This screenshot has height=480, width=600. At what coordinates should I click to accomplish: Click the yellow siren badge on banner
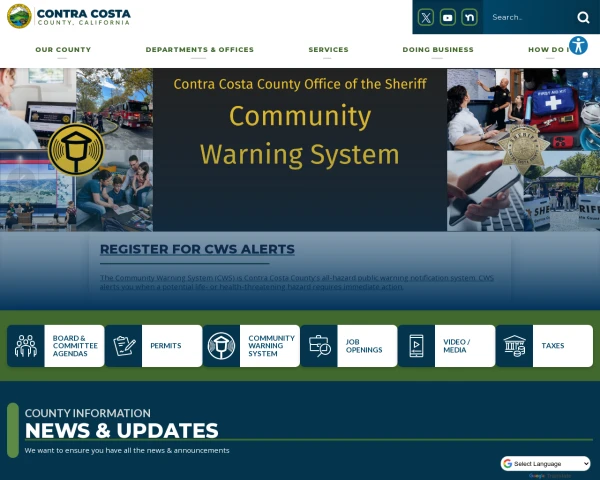click(x=76, y=149)
